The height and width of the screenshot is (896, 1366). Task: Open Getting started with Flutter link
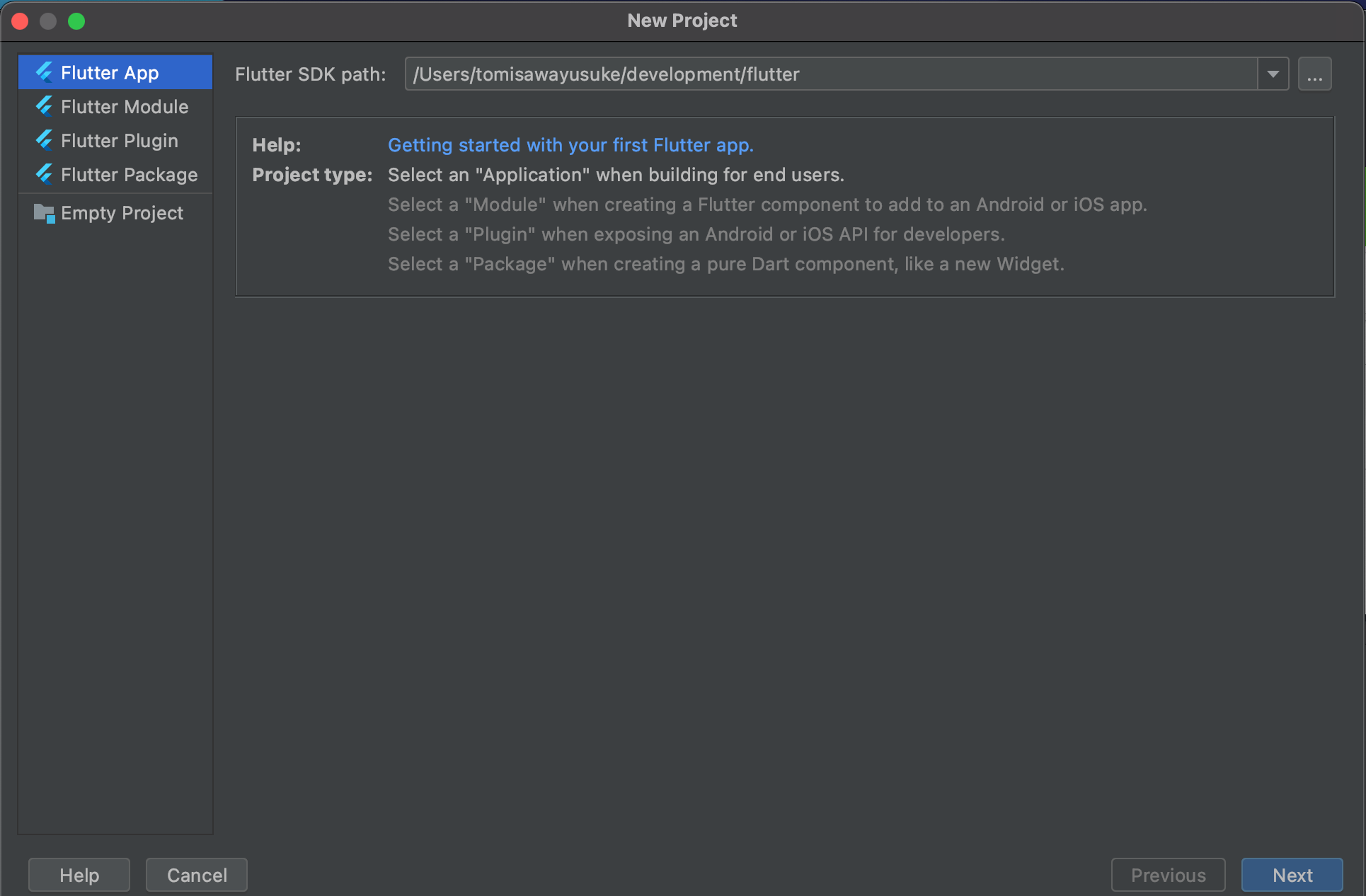coord(570,145)
